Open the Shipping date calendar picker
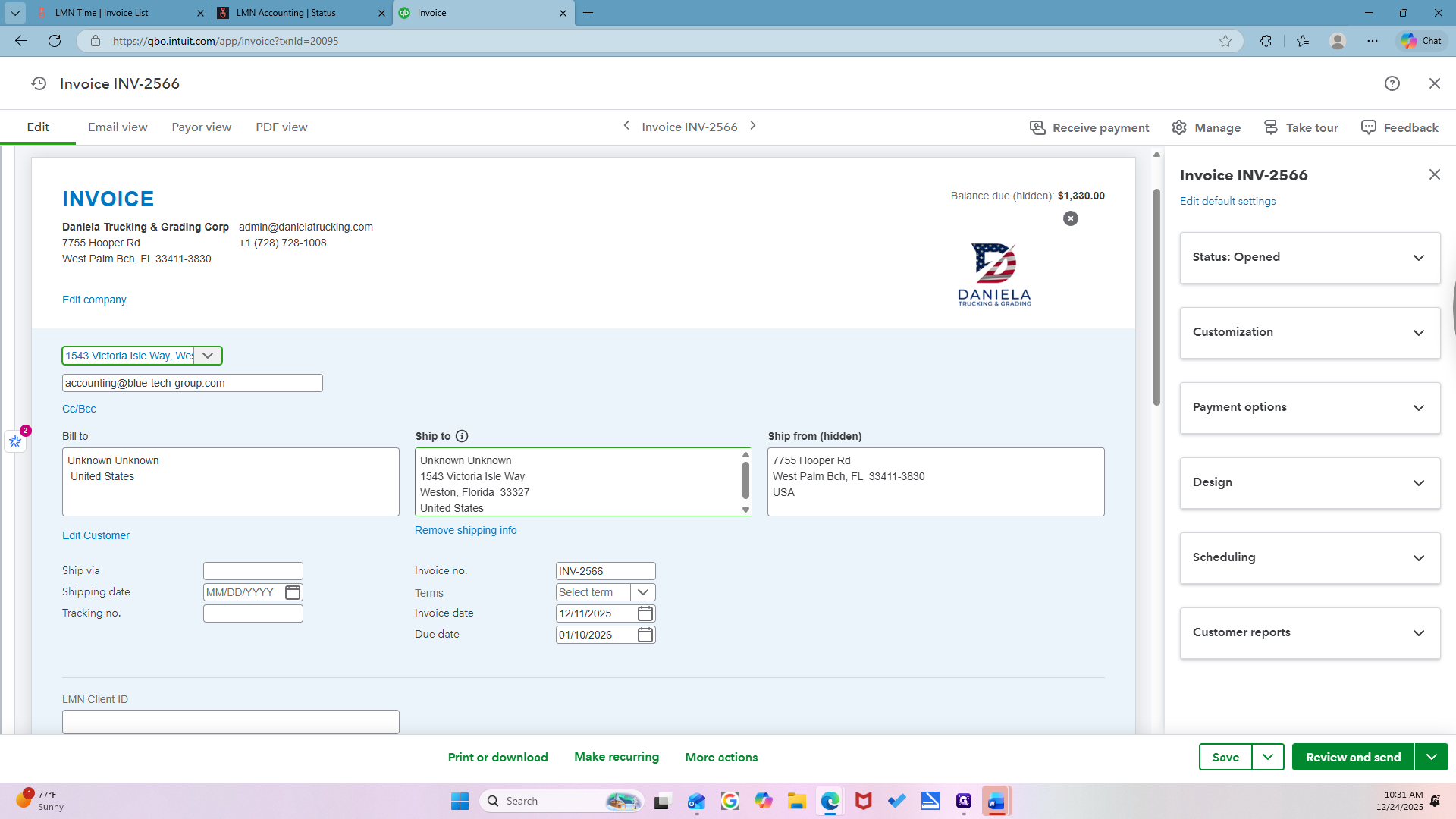The image size is (1456, 819). tap(293, 592)
